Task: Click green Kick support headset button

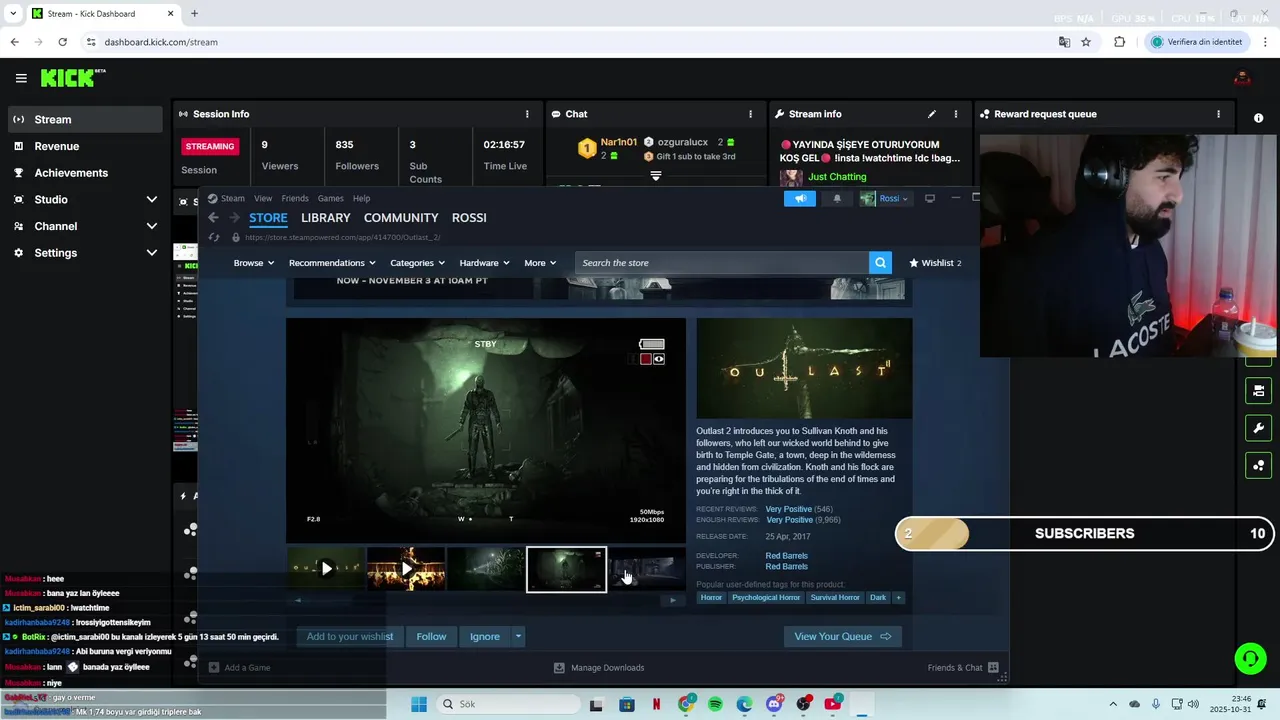Action: (1250, 658)
